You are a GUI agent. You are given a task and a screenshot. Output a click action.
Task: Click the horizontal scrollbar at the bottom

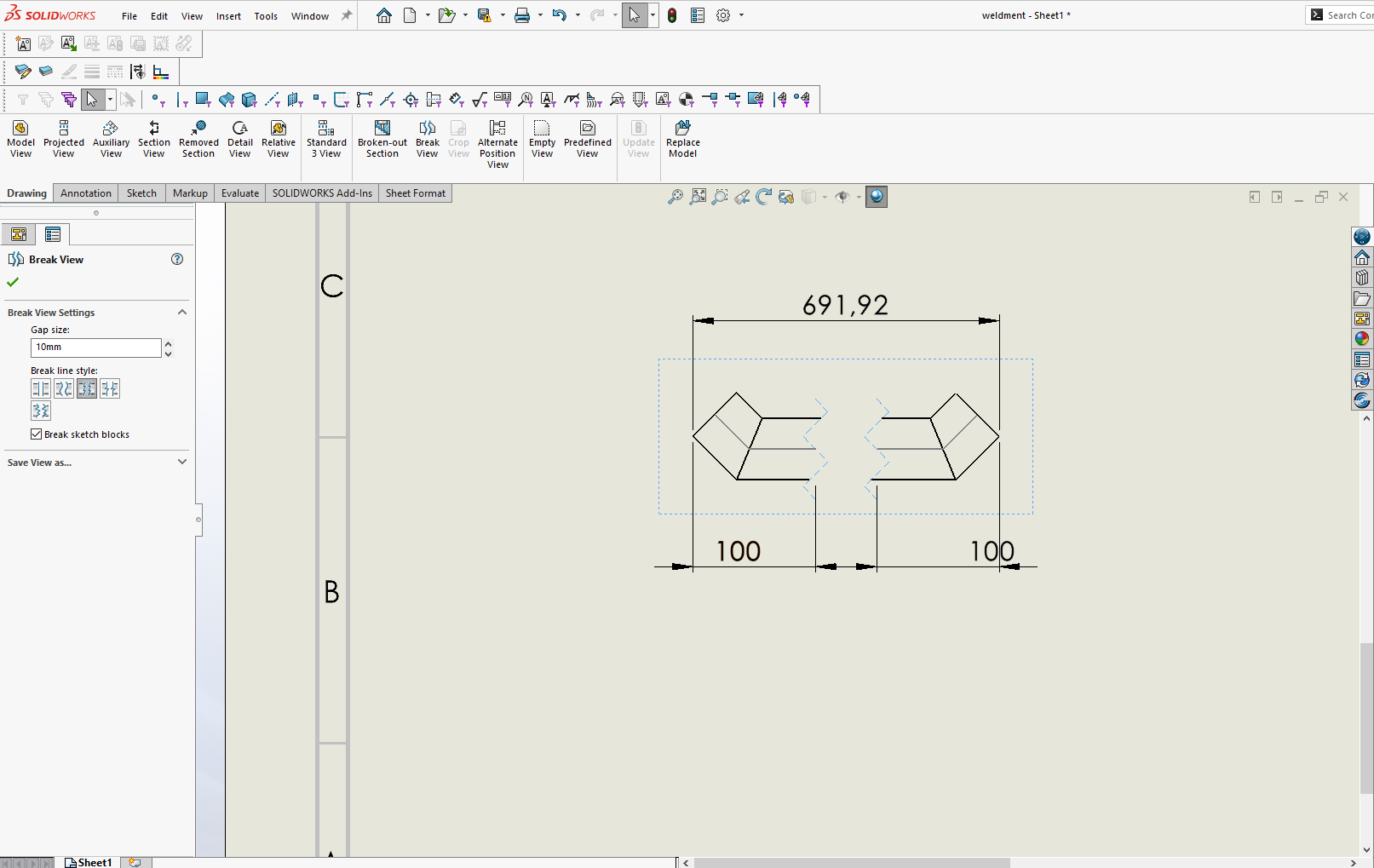(852, 863)
